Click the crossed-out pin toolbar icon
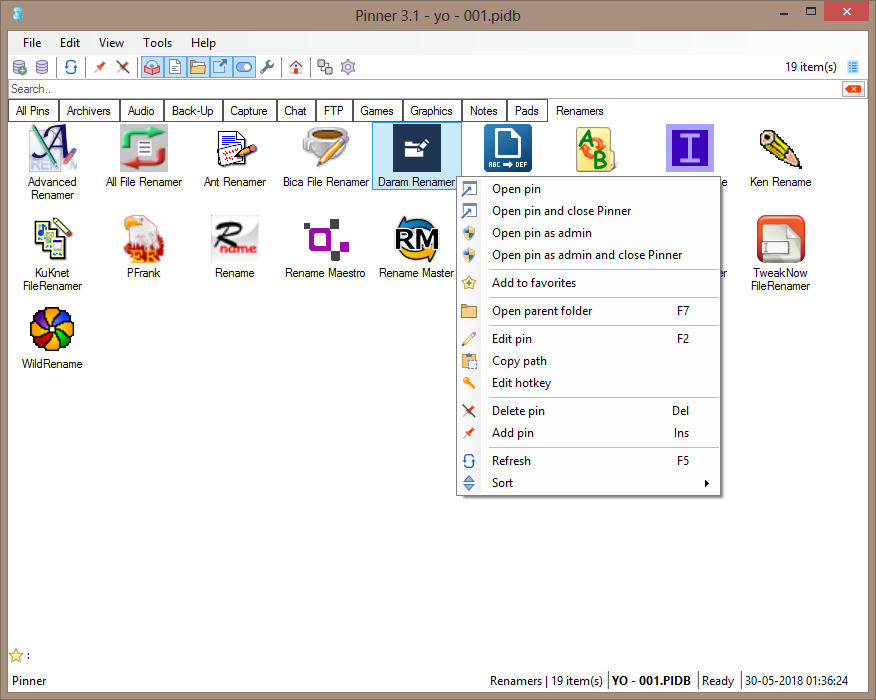 pos(123,67)
